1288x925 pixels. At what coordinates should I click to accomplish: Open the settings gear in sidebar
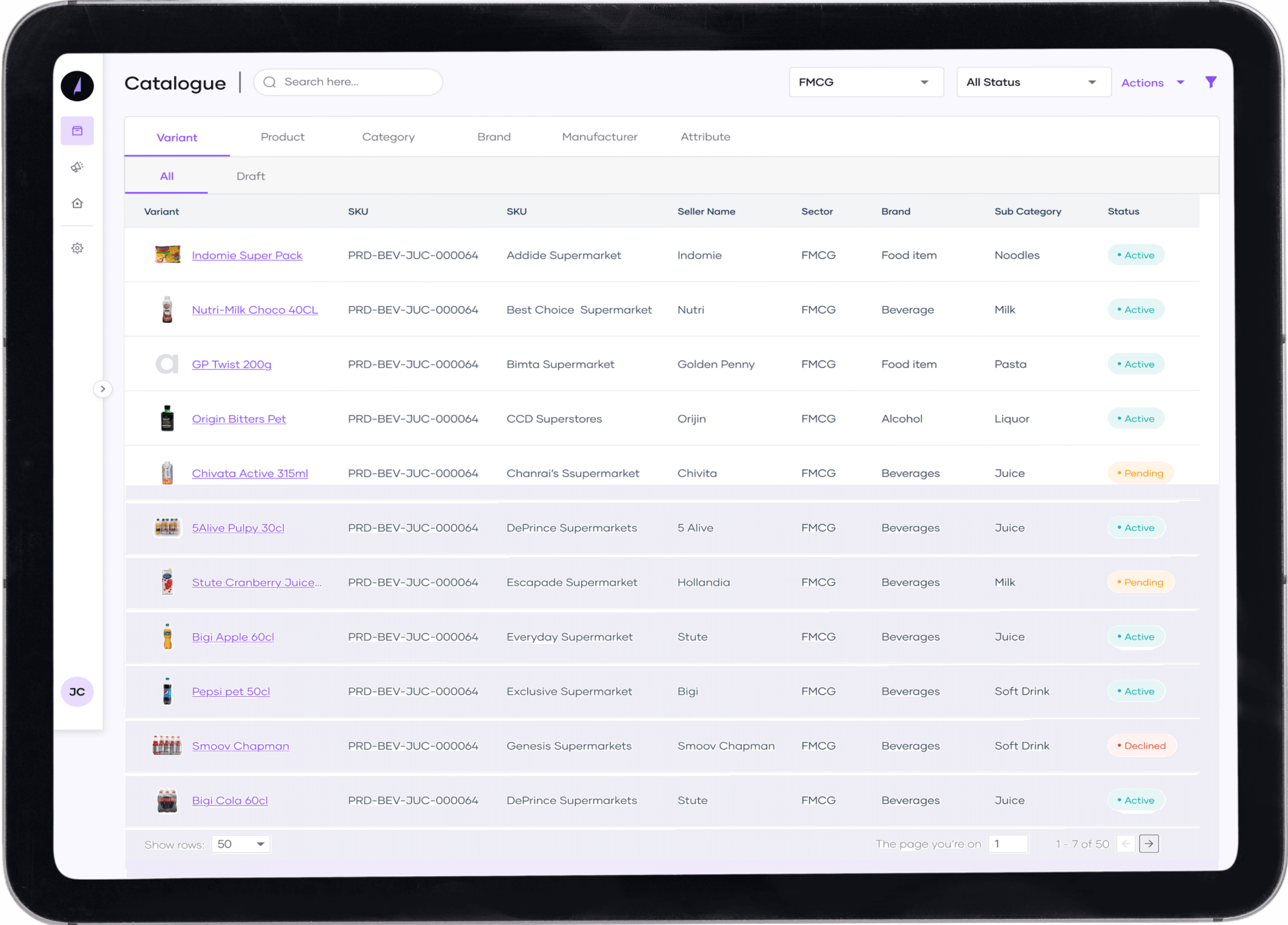(77, 248)
